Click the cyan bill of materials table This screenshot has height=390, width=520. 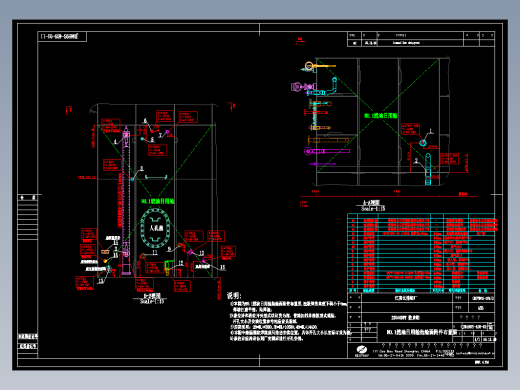point(421,253)
